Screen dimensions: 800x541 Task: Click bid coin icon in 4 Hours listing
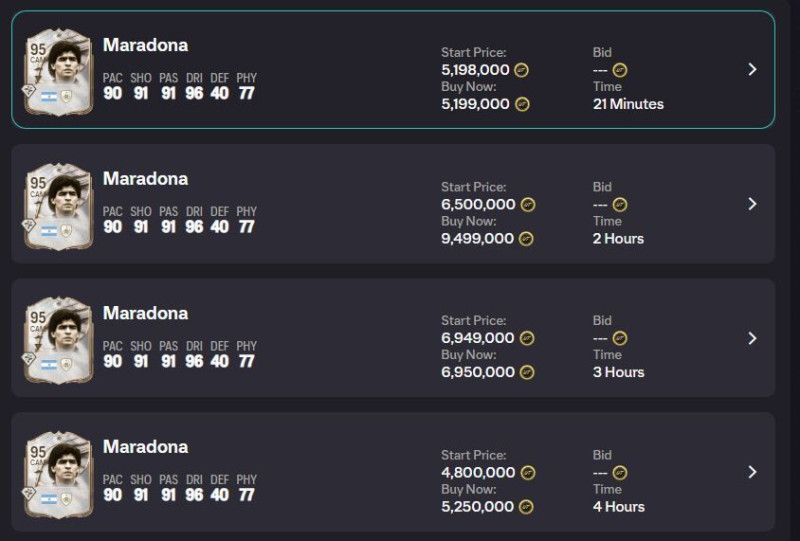(620, 472)
